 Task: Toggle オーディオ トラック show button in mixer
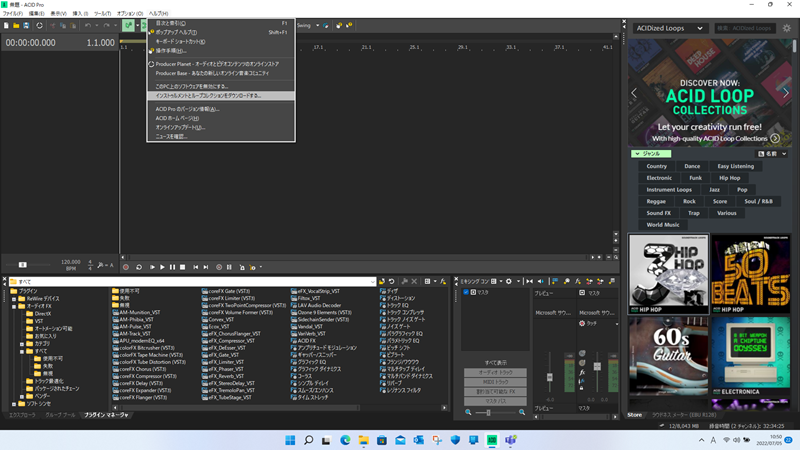[495, 372]
